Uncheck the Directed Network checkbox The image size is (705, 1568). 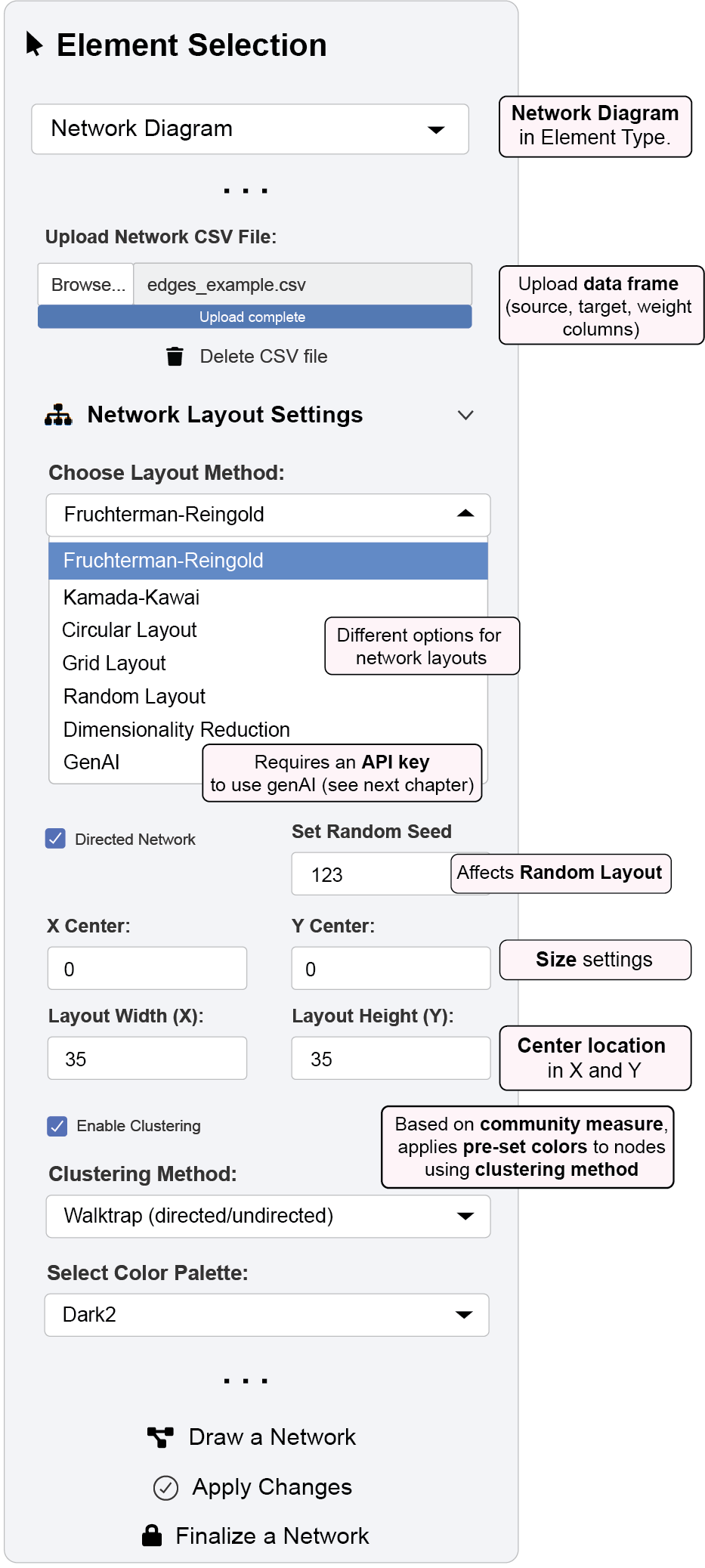[55, 839]
